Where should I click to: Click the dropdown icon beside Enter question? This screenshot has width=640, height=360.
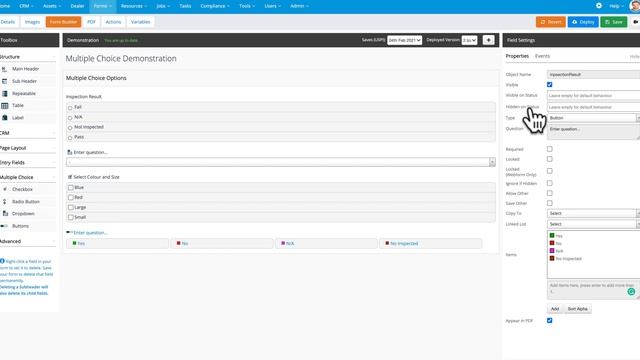coord(69,152)
